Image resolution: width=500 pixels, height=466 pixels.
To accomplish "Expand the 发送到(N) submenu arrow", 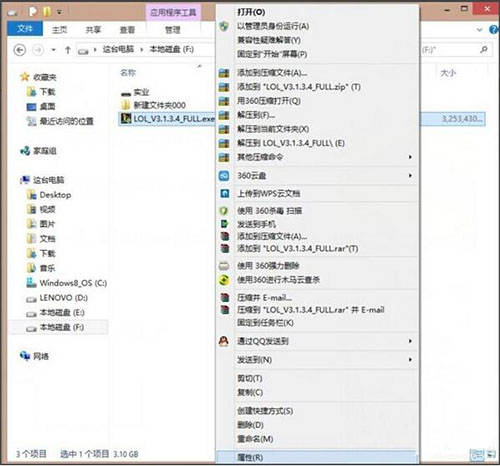I will click(x=410, y=360).
